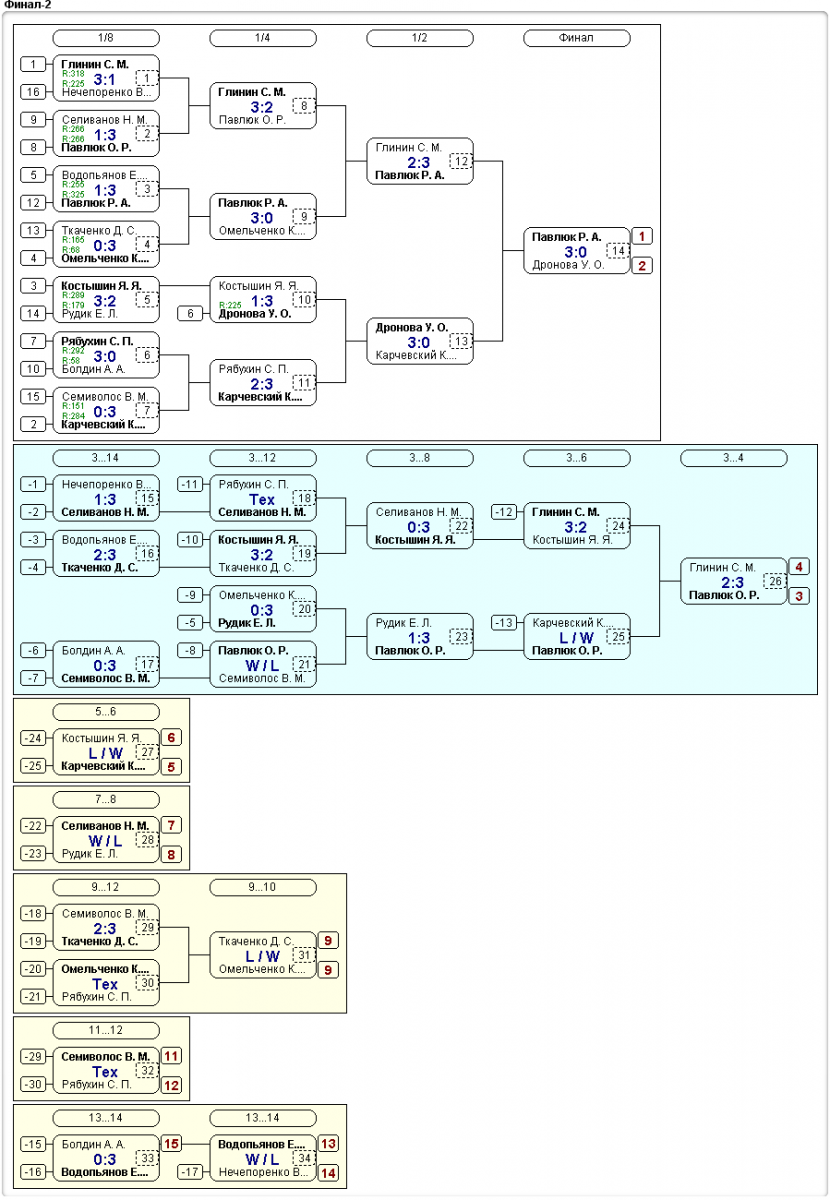Image resolution: width=830 pixels, height=1200 pixels.
Task: Select the 'Финал' round header
Action: click(577, 38)
